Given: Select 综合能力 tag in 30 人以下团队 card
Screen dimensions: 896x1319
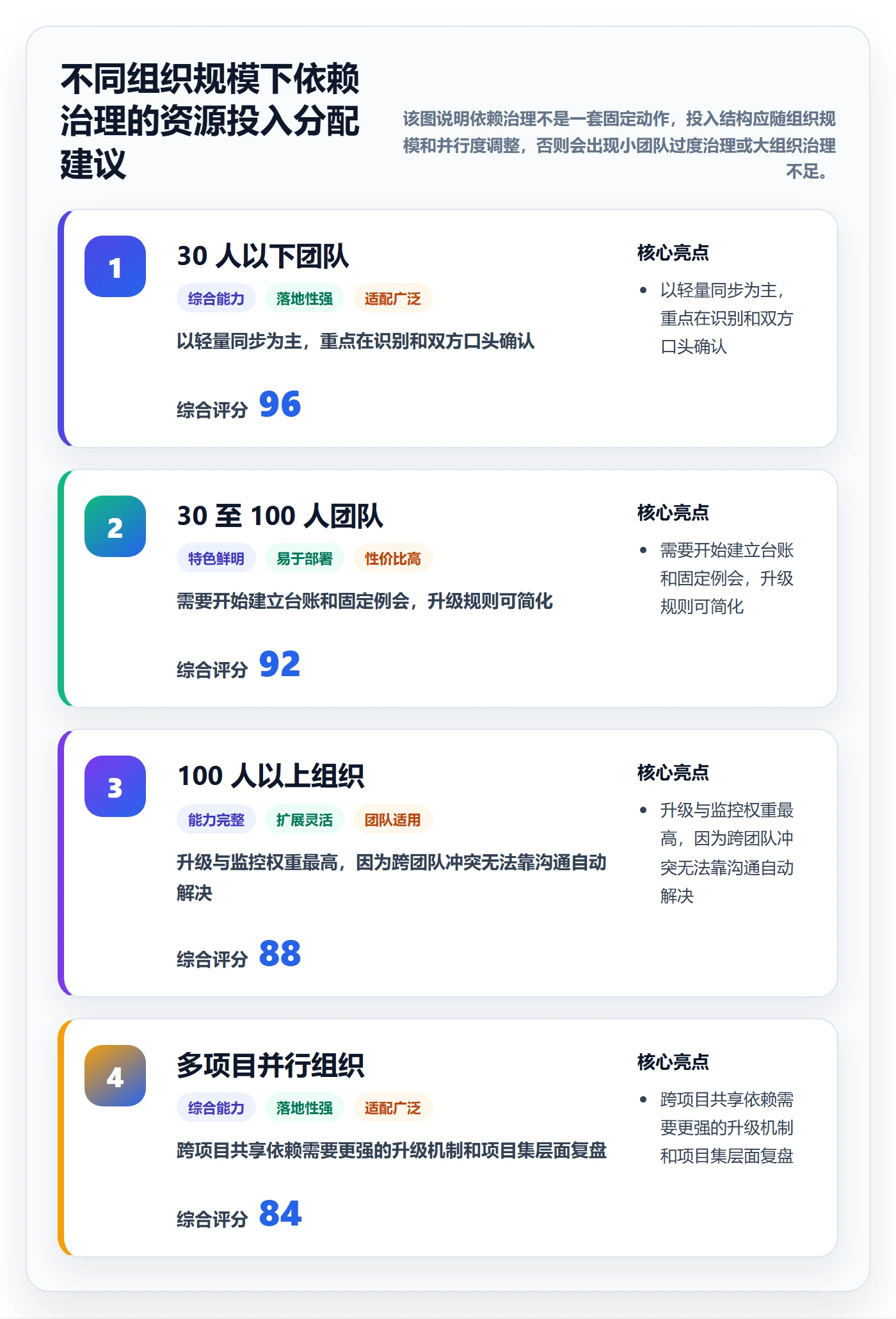Looking at the screenshot, I should point(216,298).
